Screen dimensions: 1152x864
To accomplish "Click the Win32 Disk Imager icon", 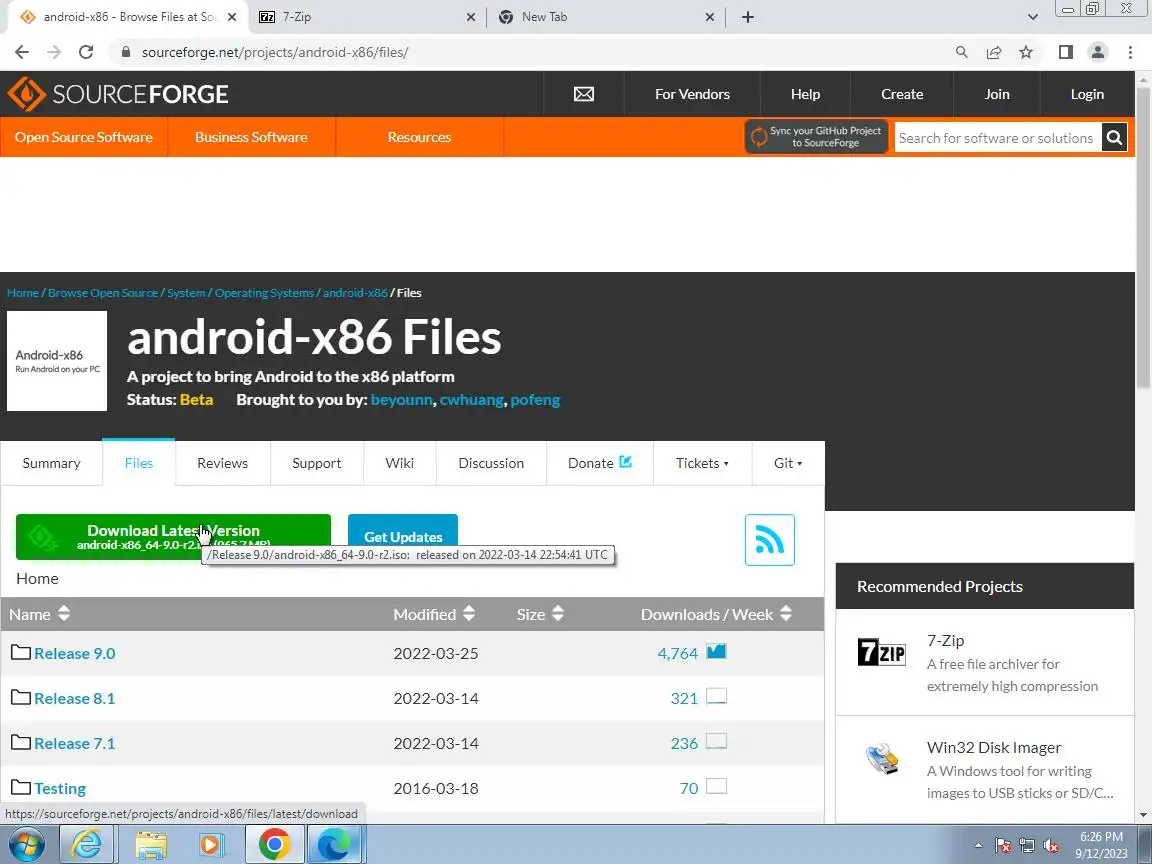I will (882, 759).
